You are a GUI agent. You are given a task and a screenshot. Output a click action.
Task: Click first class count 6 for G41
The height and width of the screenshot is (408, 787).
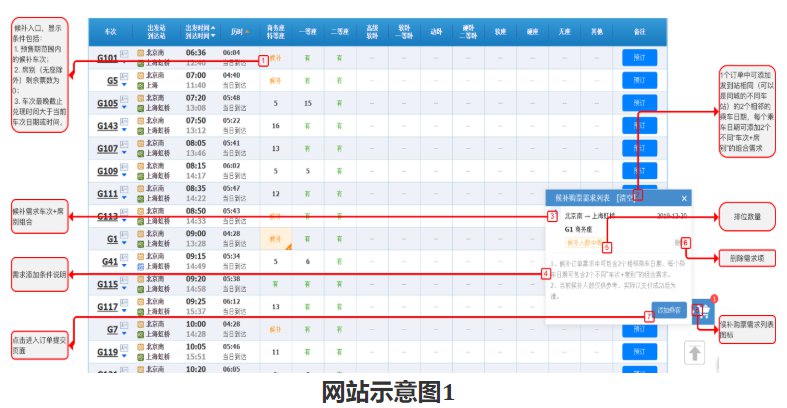tap(308, 261)
